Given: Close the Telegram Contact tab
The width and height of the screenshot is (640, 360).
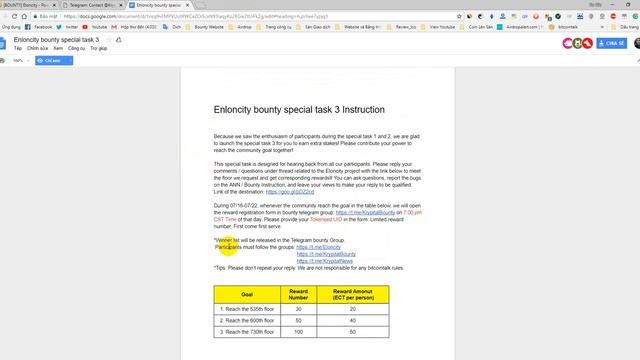Looking at the screenshot, I should [121, 5].
